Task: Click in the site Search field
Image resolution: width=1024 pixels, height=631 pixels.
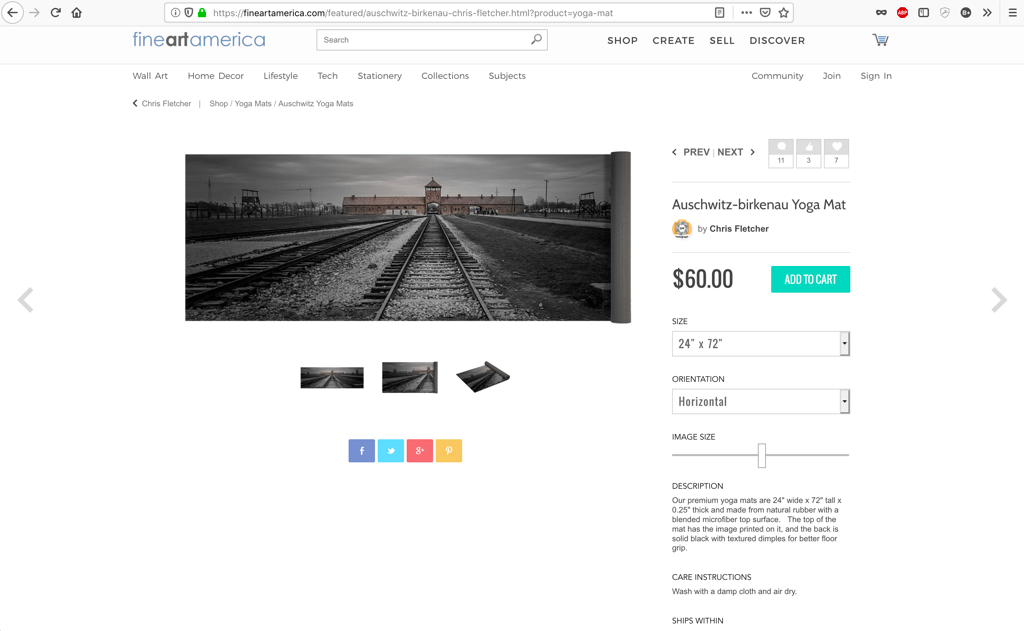Action: (x=424, y=40)
